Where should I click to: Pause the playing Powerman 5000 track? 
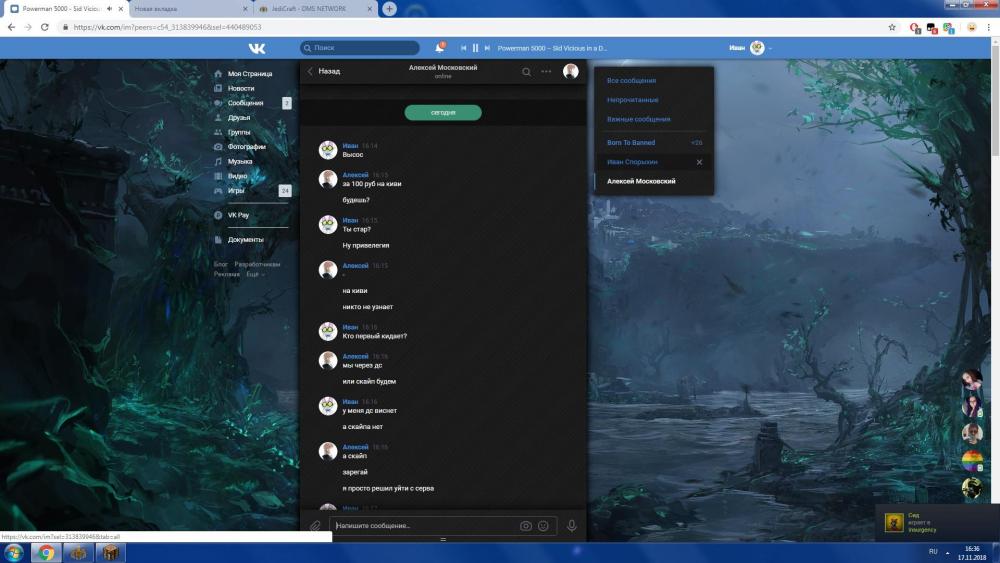475,48
